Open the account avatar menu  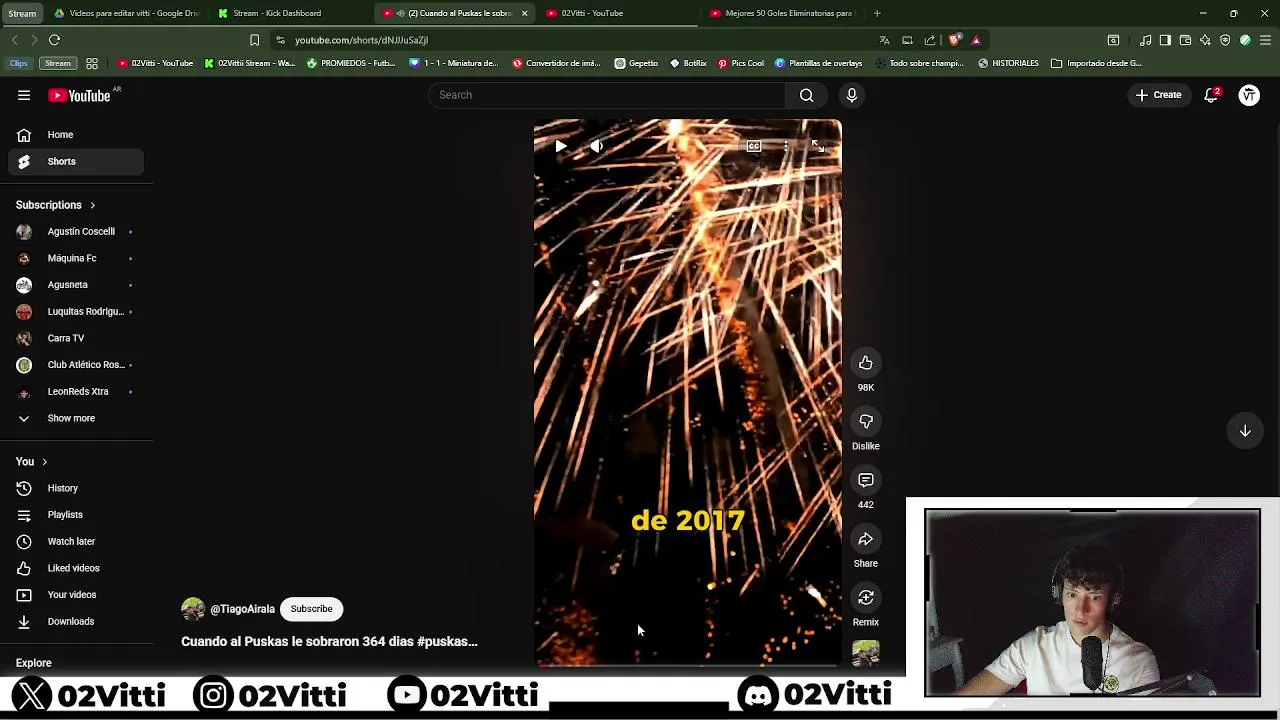1249,95
